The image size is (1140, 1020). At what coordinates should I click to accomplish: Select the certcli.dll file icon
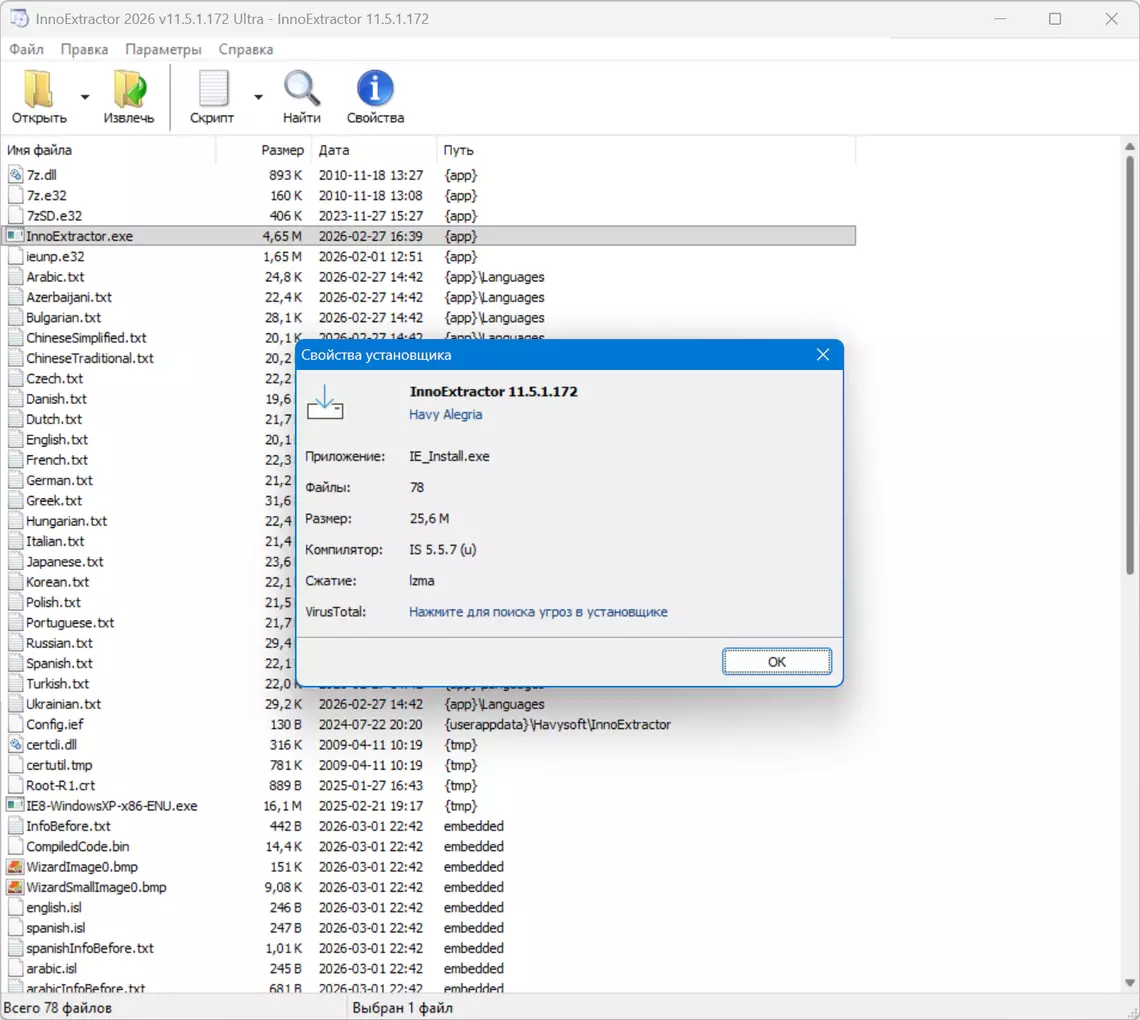(15, 745)
